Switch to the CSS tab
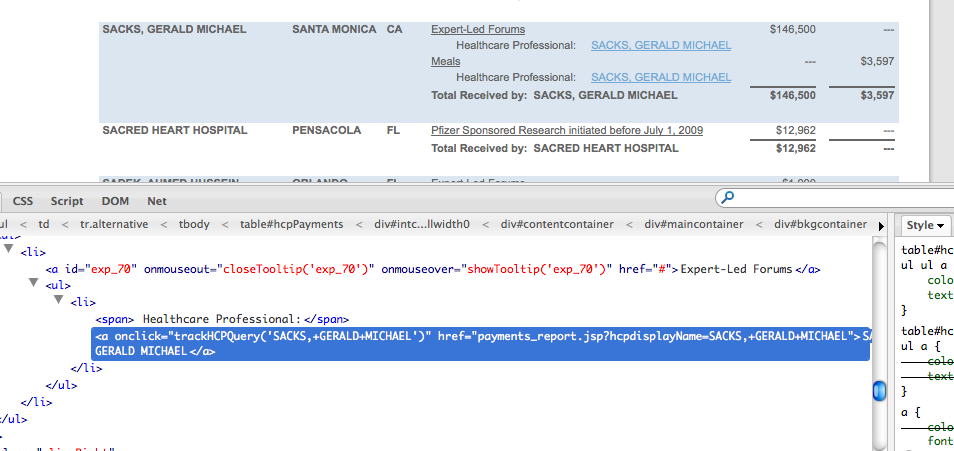The width and height of the screenshot is (954, 451). (23, 201)
